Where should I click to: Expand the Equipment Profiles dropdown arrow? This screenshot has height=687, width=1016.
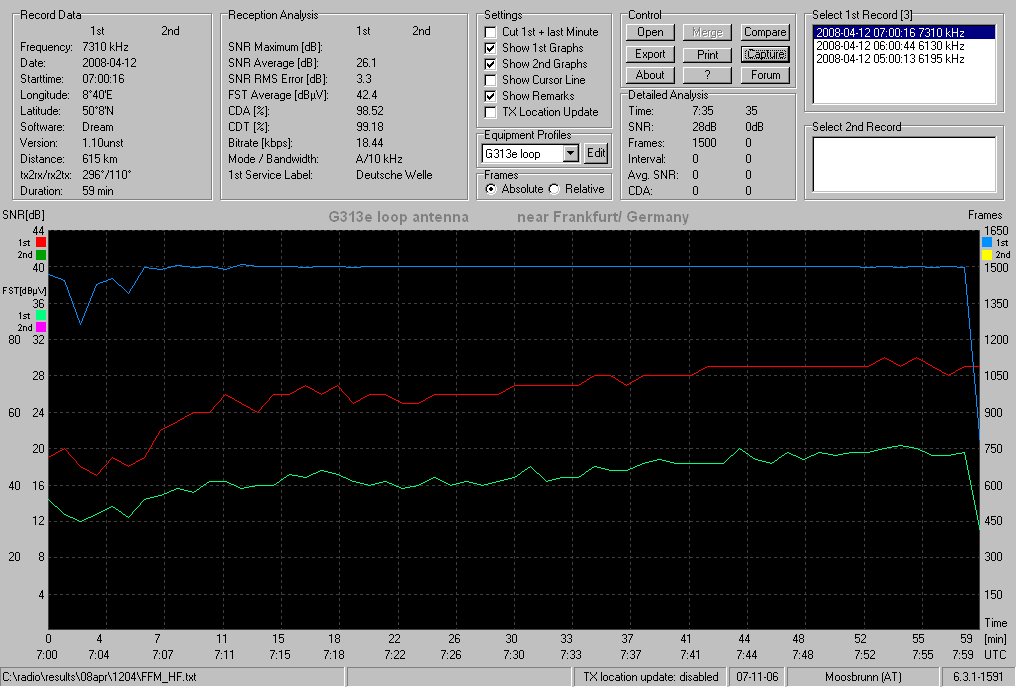click(570, 154)
